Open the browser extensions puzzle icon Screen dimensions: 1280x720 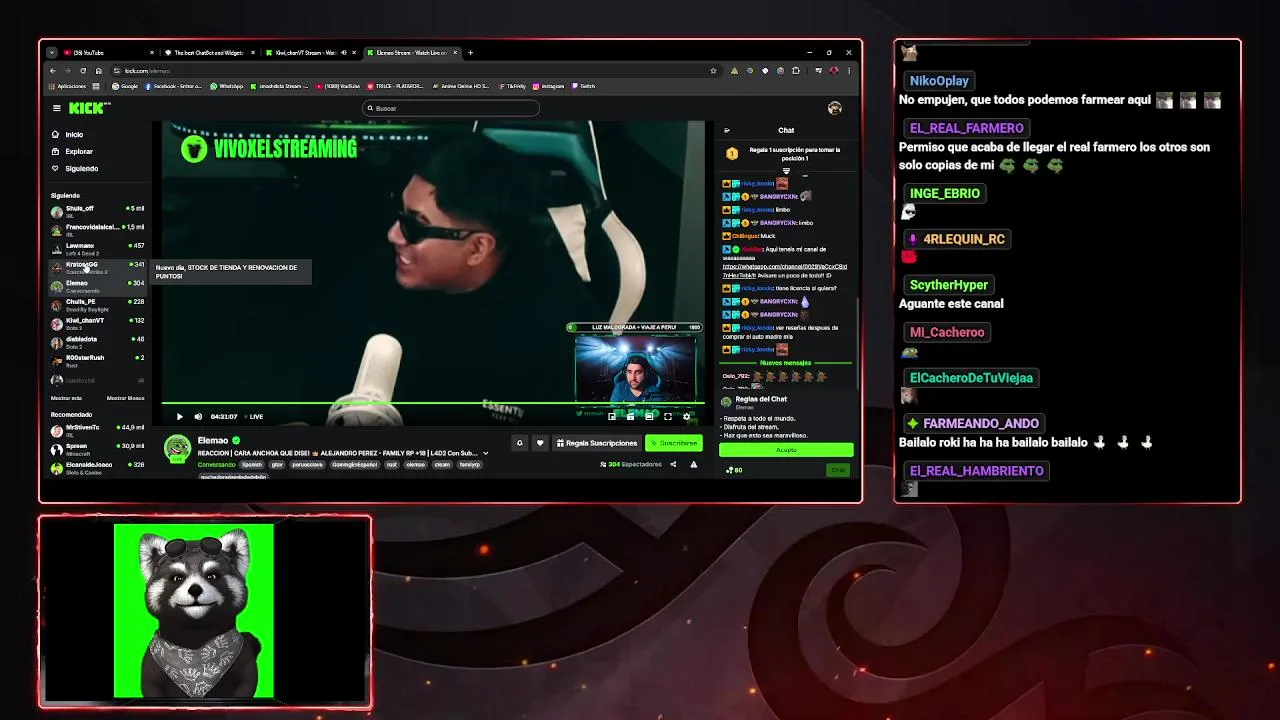[x=796, y=71]
